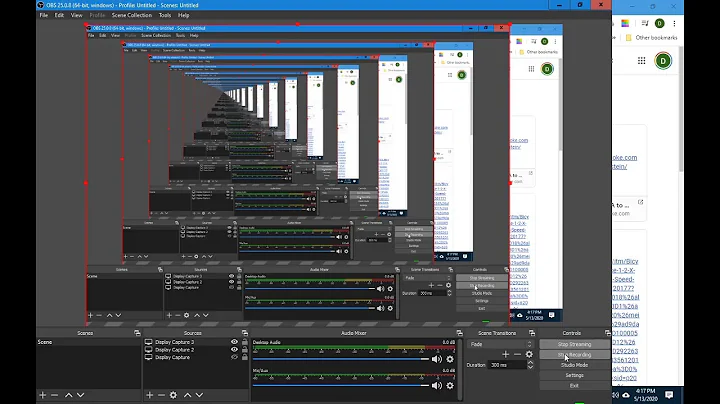Open transition properties gear in Scene Transitions

point(529,354)
